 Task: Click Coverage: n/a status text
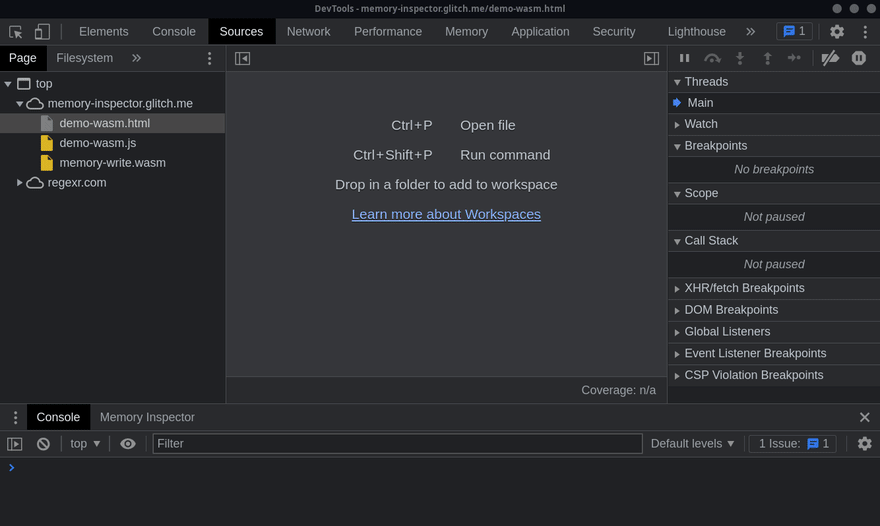(618, 390)
